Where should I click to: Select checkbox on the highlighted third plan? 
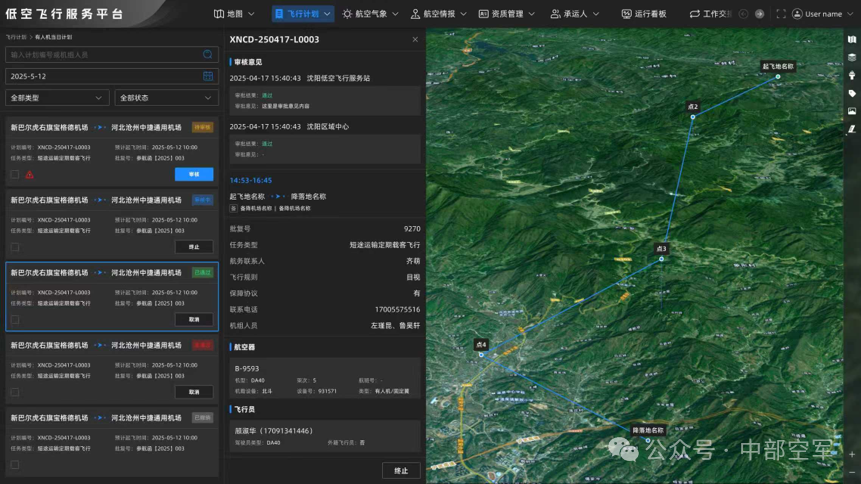[x=14, y=320]
